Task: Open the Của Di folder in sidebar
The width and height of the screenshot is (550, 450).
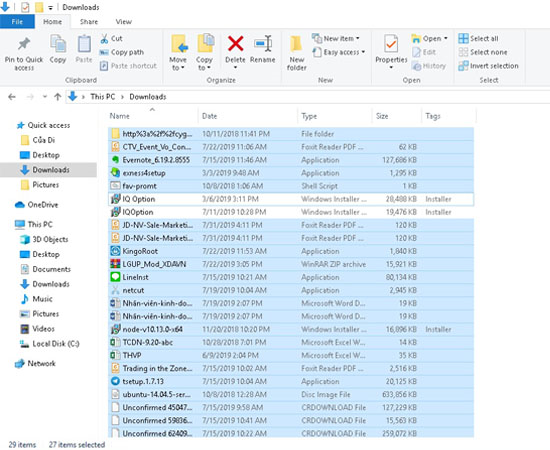Action: [x=38, y=140]
